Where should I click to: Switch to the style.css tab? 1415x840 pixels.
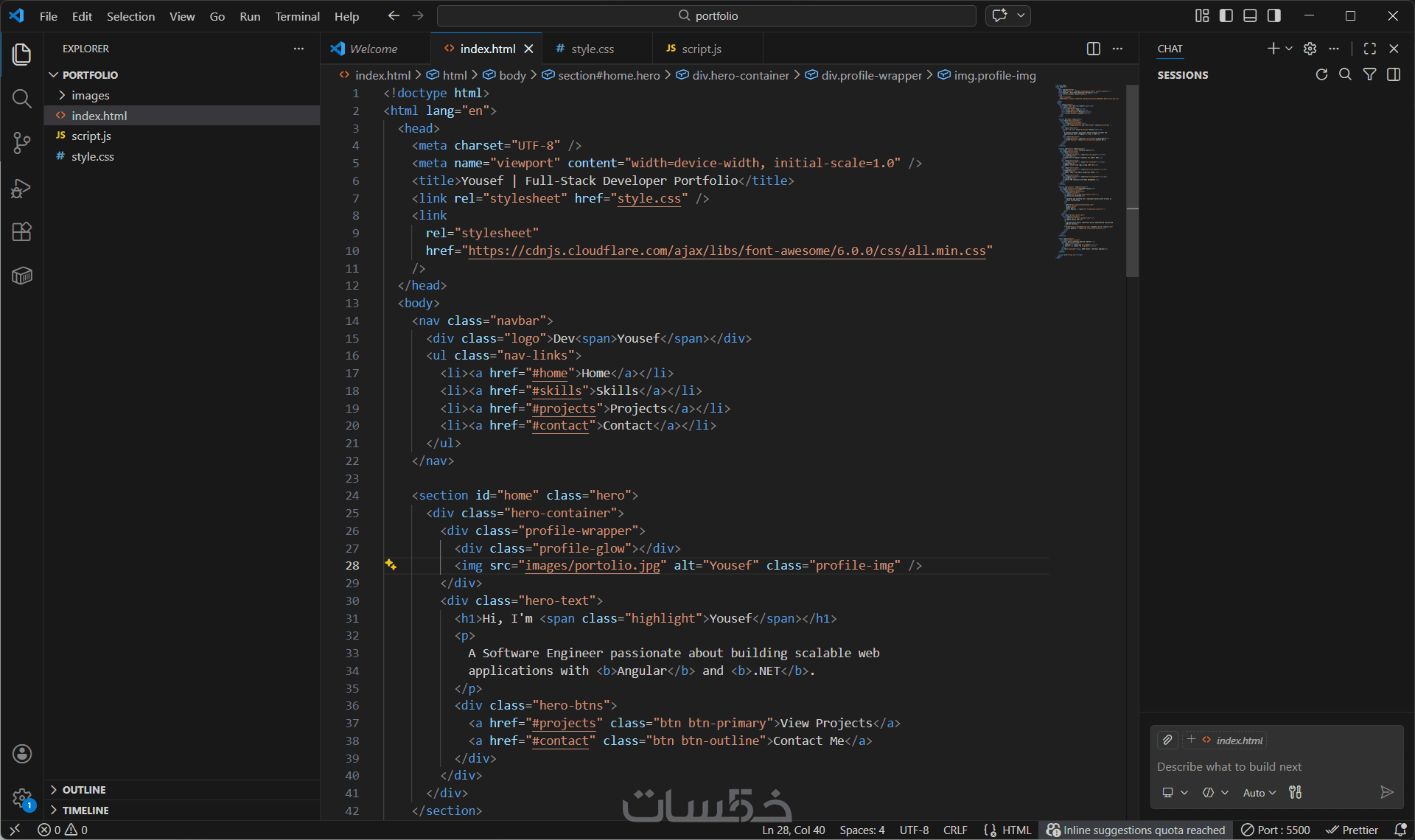[592, 49]
